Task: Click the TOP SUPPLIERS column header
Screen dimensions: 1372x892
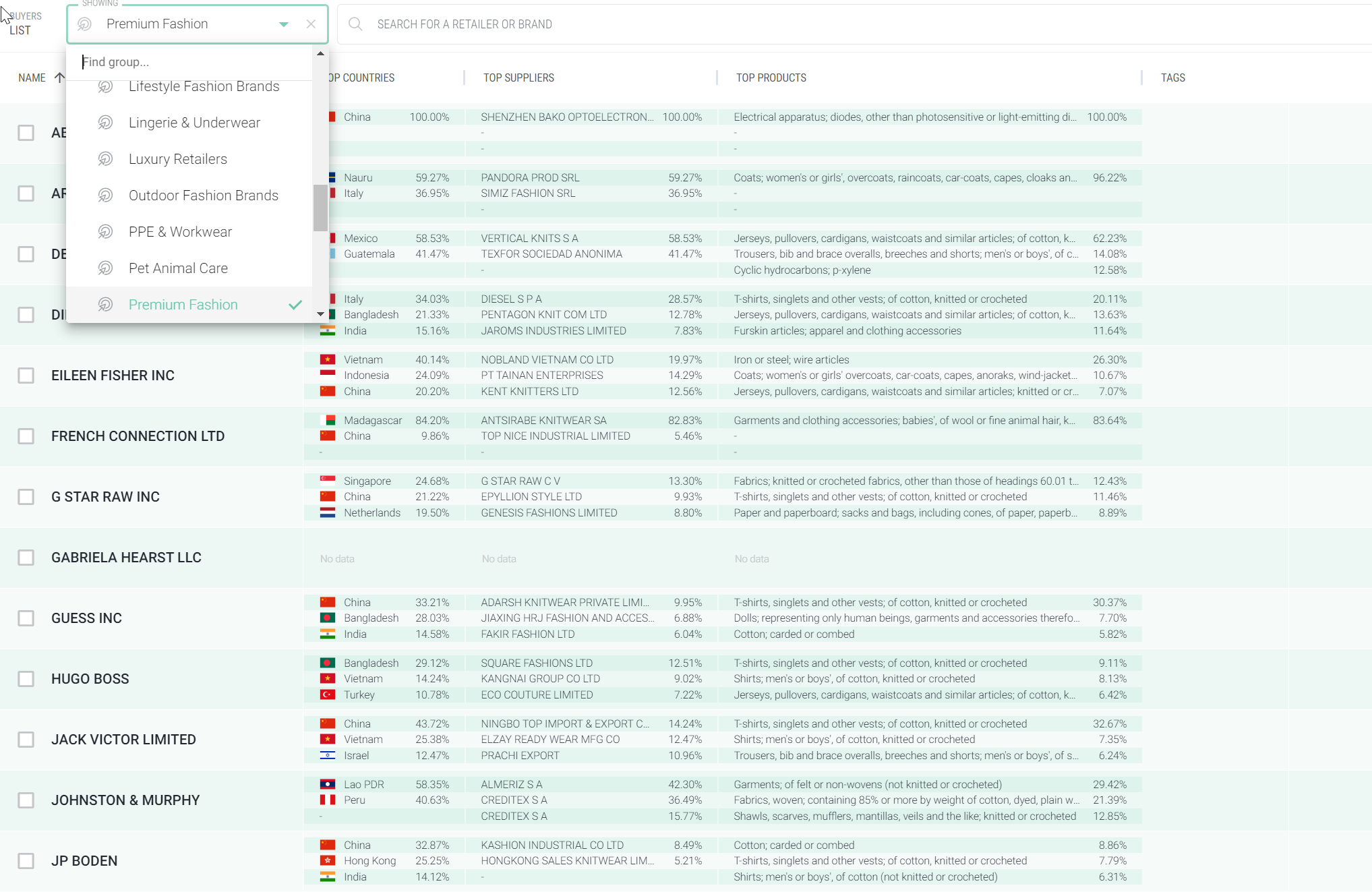Action: 518,78
